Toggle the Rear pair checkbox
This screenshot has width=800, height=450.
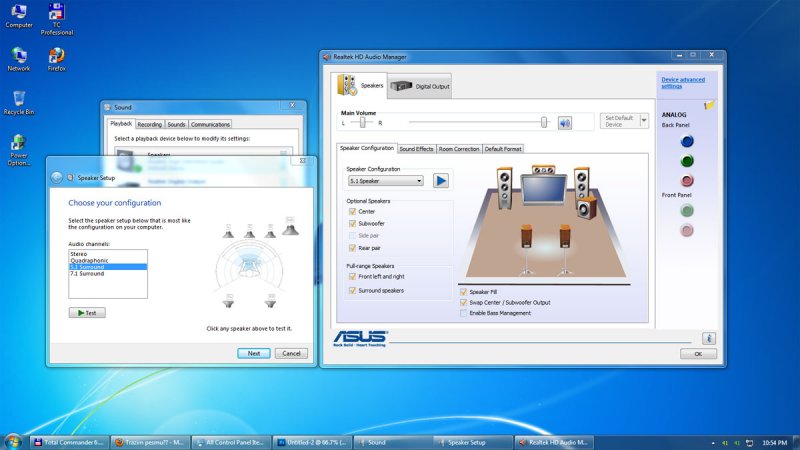pyautogui.click(x=352, y=248)
